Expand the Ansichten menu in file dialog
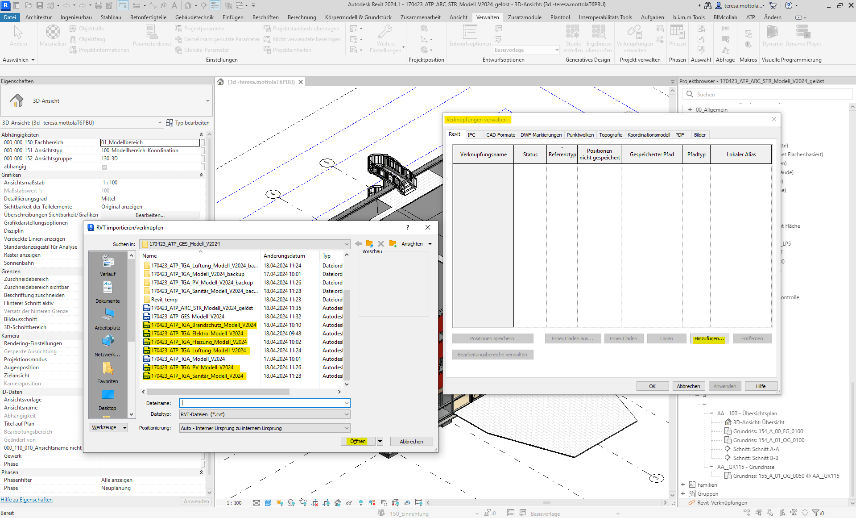 [417, 243]
